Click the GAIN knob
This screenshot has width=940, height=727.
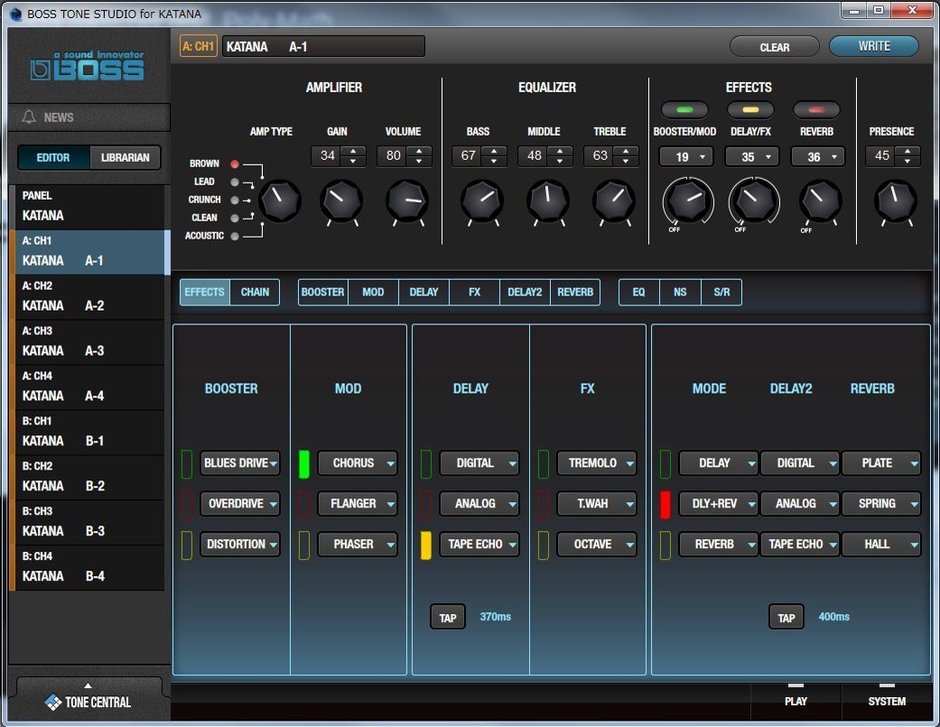pos(340,200)
